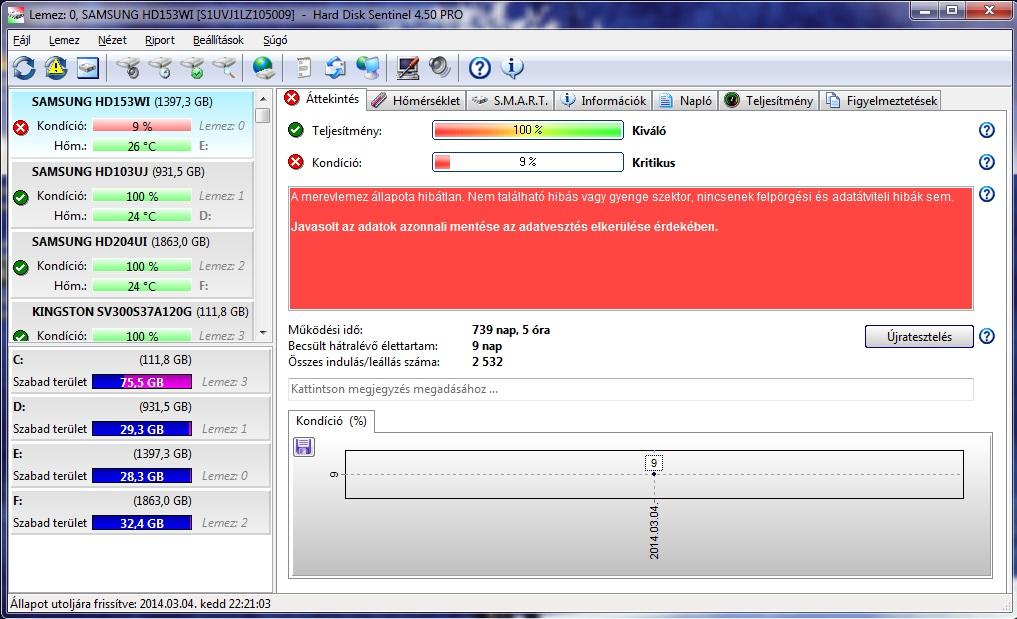The width and height of the screenshot is (1017, 619).
Task: Click the loudspeaker toolbar icon
Action: pyautogui.click(x=439, y=67)
